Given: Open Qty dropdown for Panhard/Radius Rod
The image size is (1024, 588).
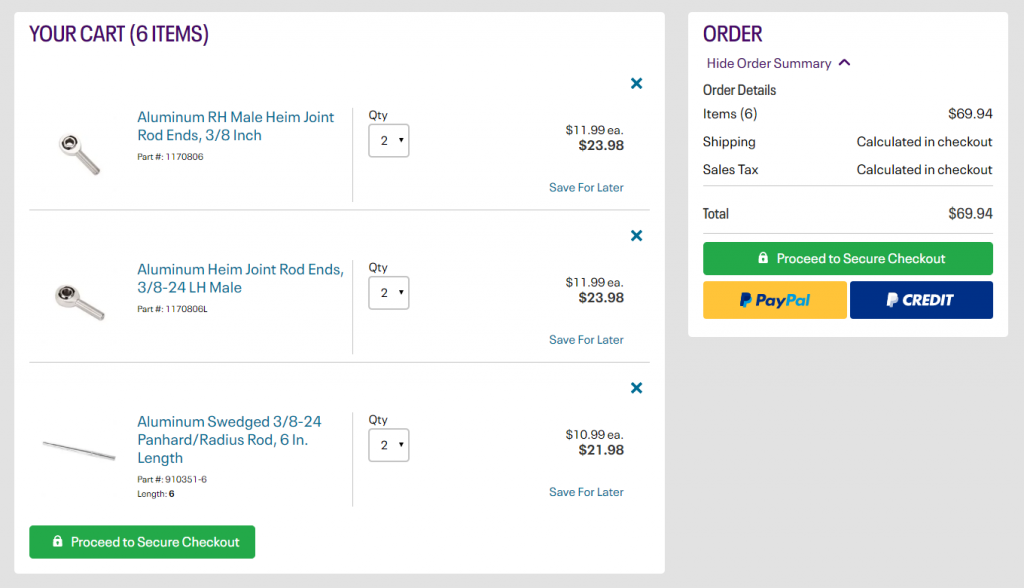Looking at the screenshot, I should pyautogui.click(x=389, y=445).
